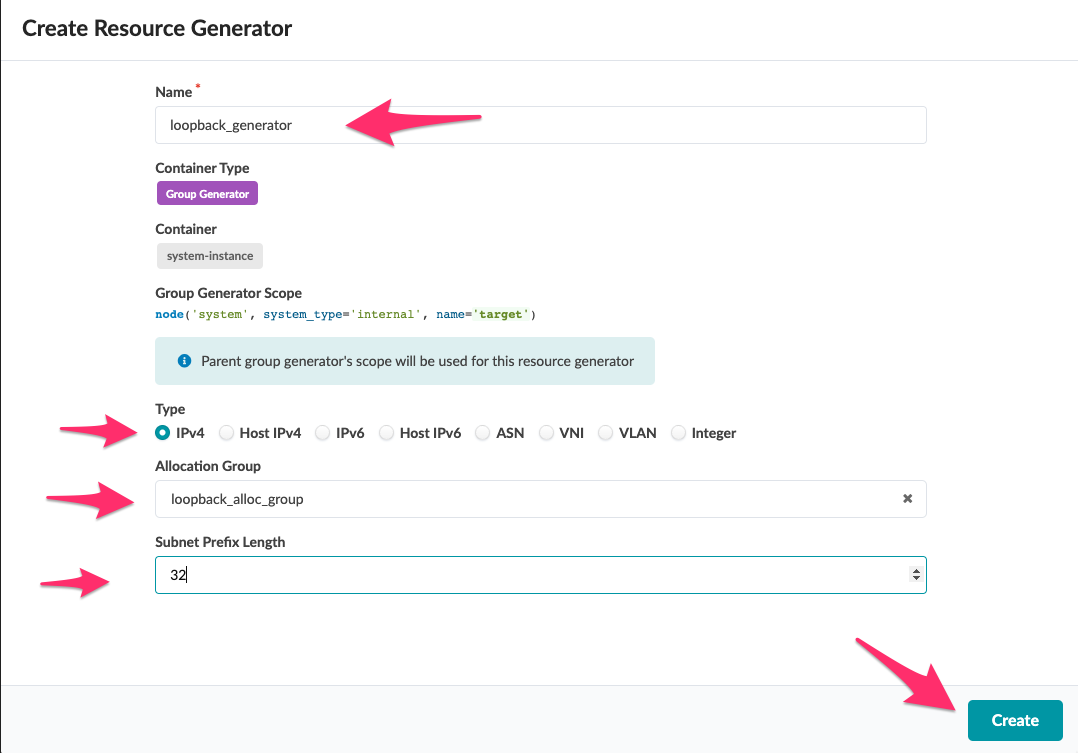1078x753 pixels.
Task: Increment Subnet Prefix Length with the up stepper
Action: pos(915,569)
